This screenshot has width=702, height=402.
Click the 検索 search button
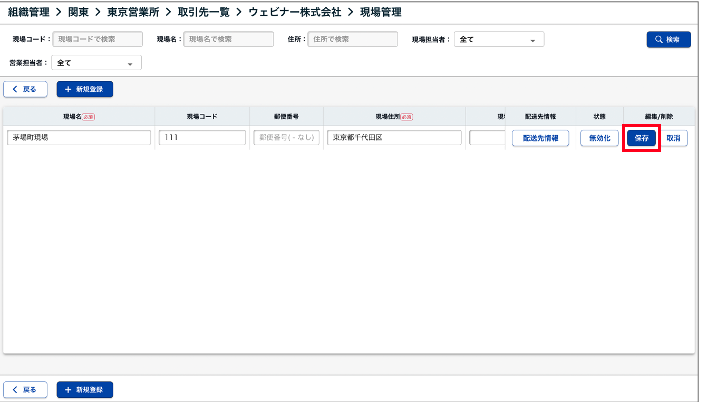point(668,40)
